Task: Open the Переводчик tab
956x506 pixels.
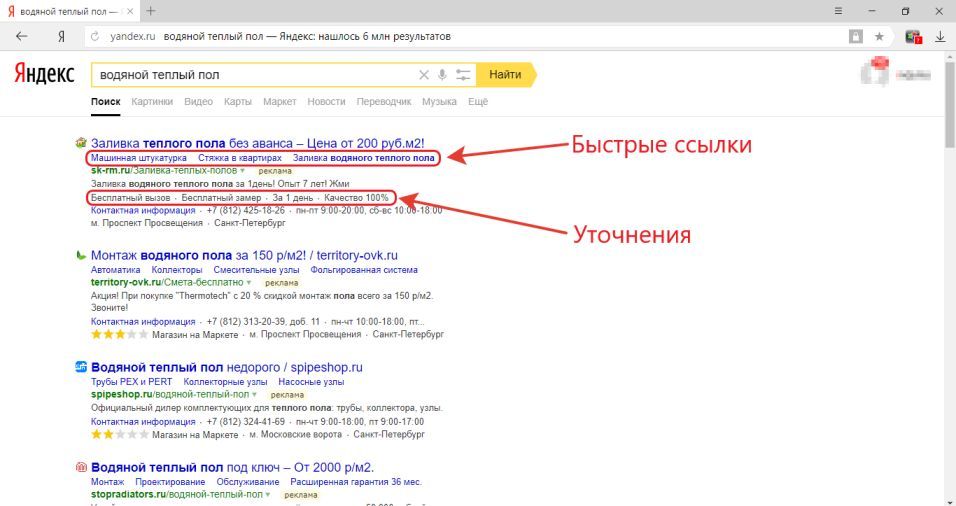Action: [383, 102]
